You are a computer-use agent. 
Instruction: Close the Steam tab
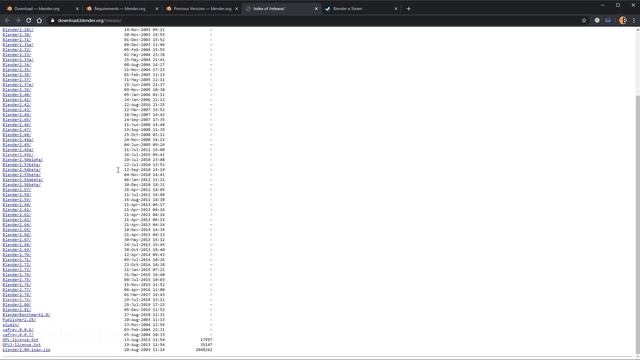click(396, 9)
